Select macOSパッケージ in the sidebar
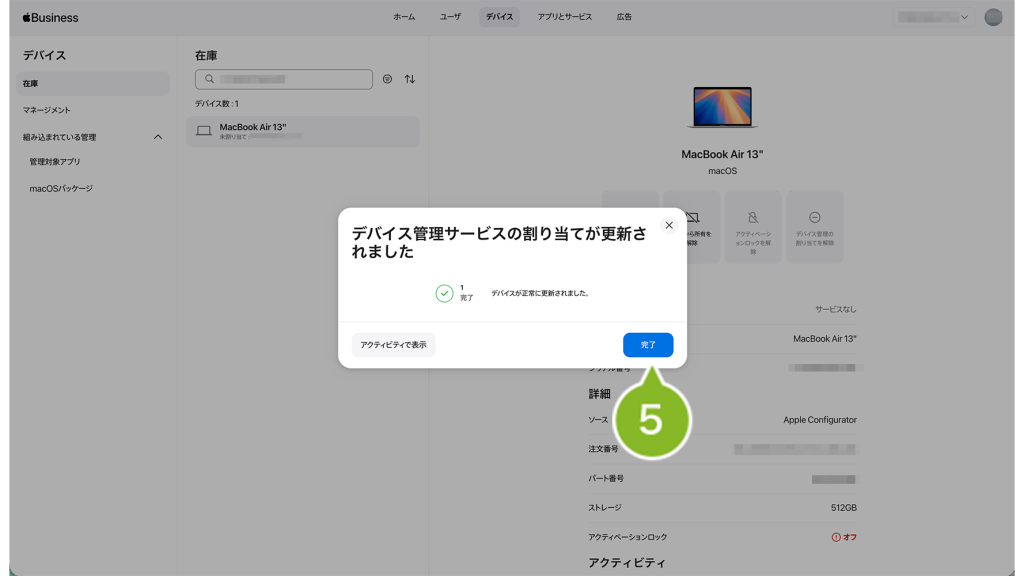This screenshot has height=576, width=1024. click(x=61, y=188)
